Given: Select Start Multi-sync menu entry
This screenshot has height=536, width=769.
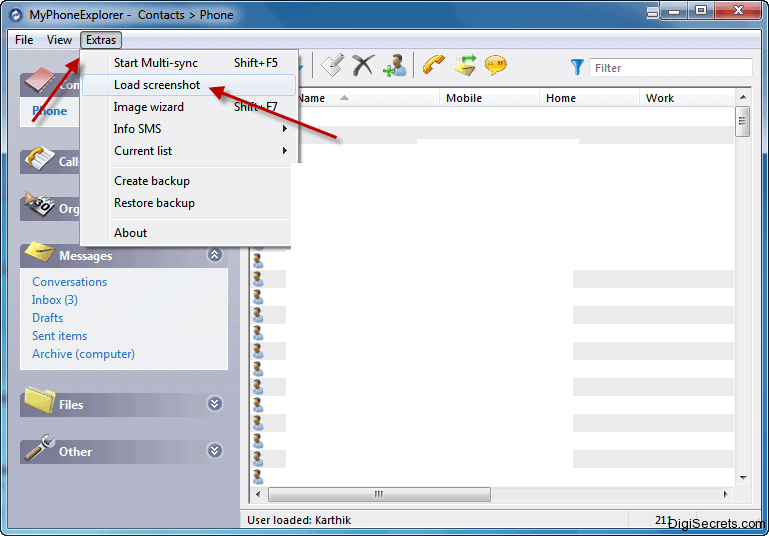Looking at the screenshot, I should [x=189, y=63].
